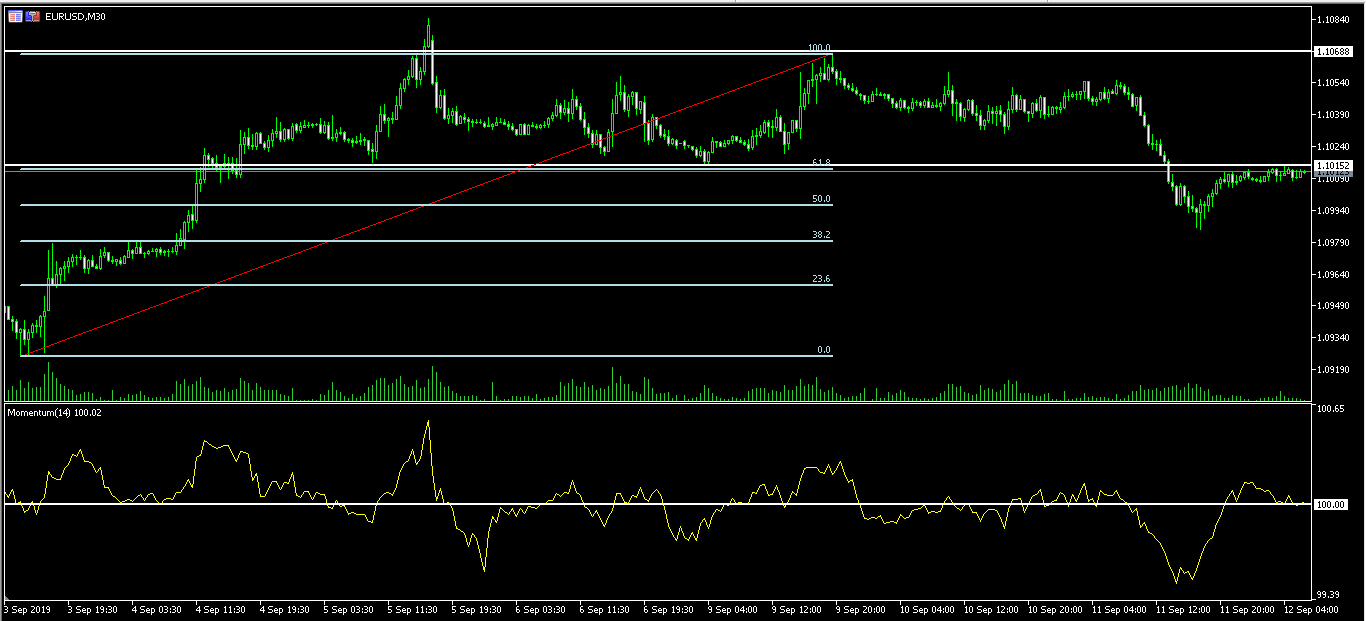Viewport: 1366px width, 621px height.
Task: Click the 10 Sep 12:00 time label
Action: pos(991,608)
